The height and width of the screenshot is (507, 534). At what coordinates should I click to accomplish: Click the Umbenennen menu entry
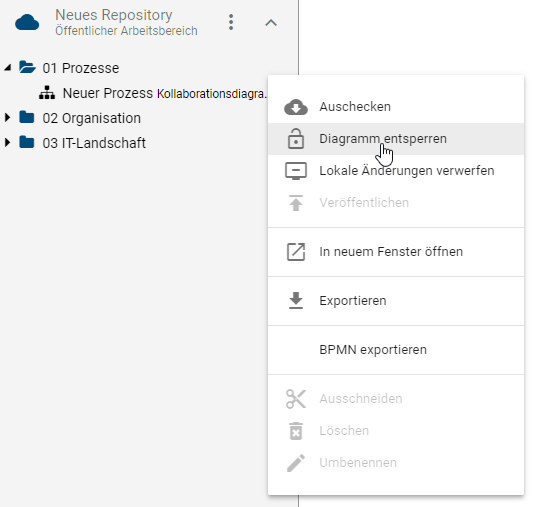click(396, 463)
